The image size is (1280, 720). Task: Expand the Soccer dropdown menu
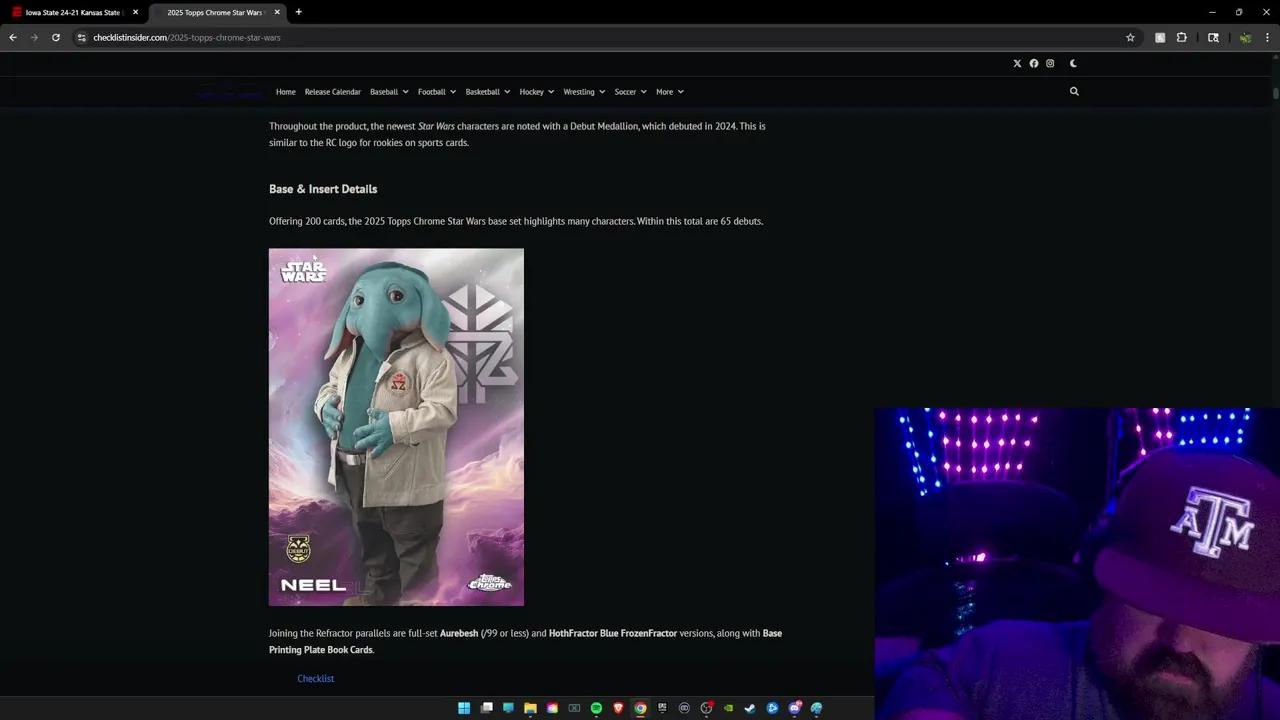(x=630, y=92)
